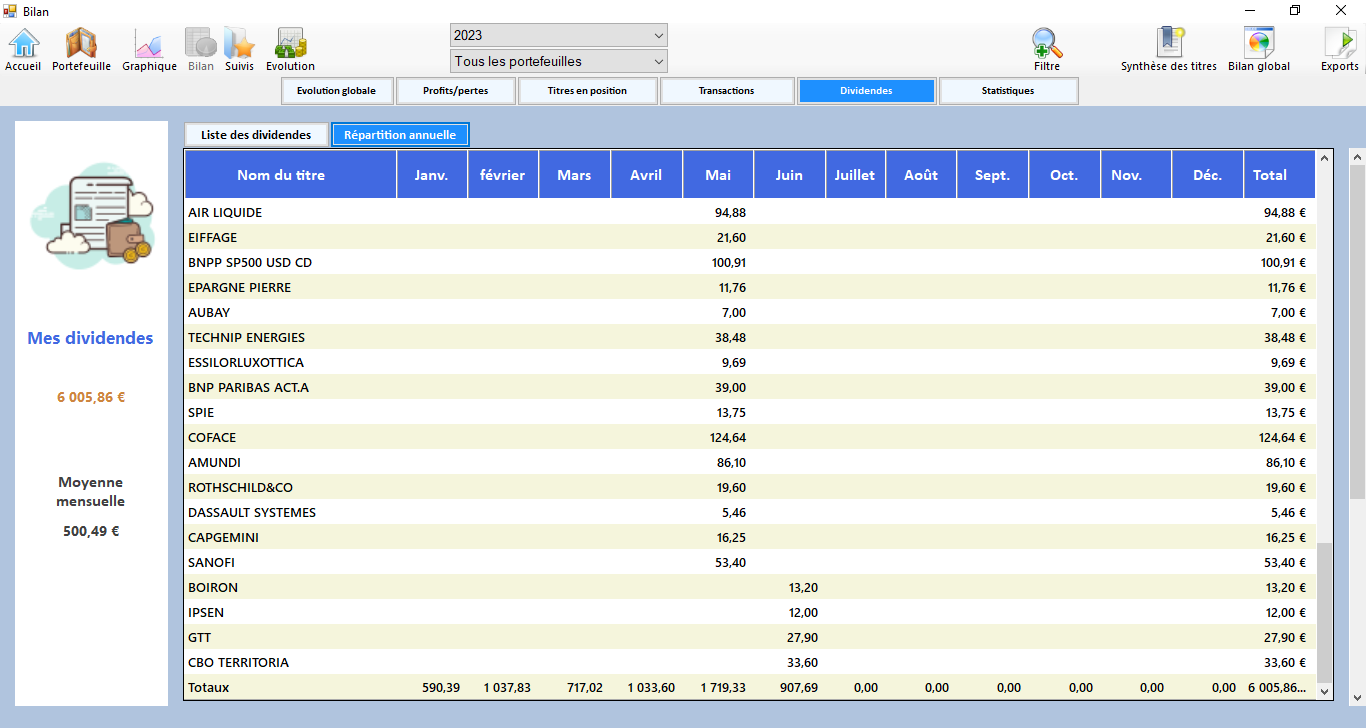Click the 1 719,33 May total cell
This screenshot has height=728, width=1366.
(718, 687)
